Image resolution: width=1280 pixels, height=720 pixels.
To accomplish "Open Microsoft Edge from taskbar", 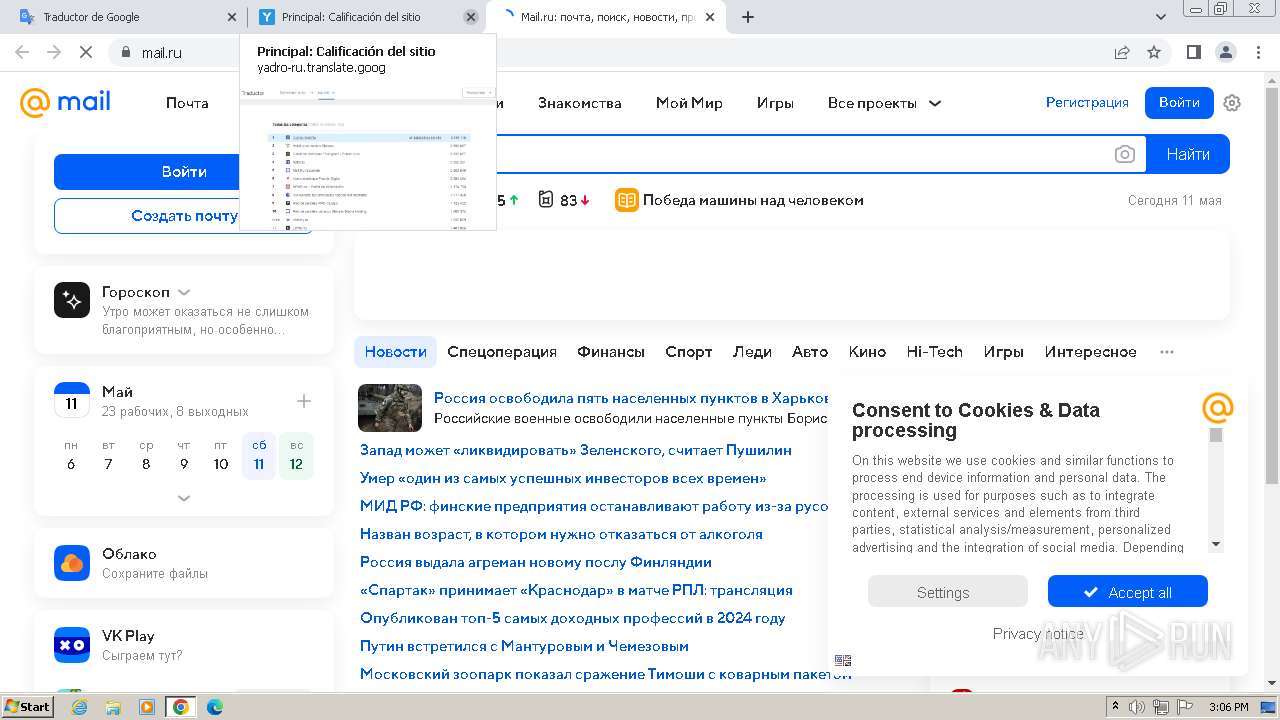I will [x=214, y=707].
